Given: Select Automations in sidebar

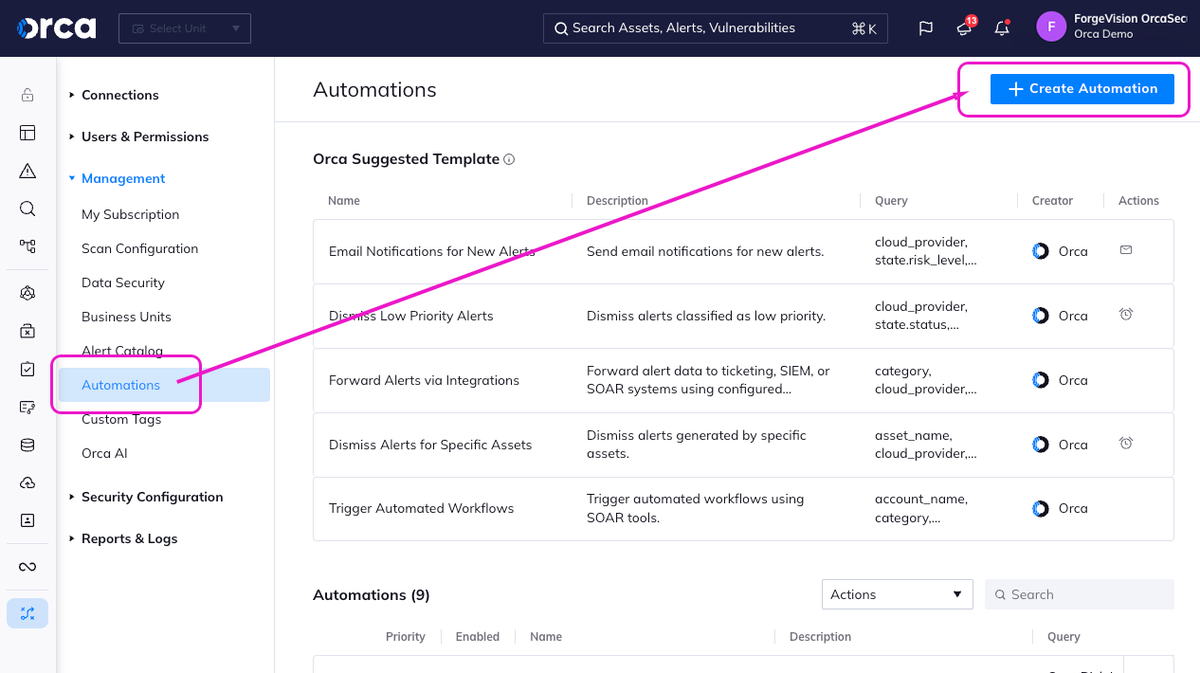Looking at the screenshot, I should coord(164,385).
